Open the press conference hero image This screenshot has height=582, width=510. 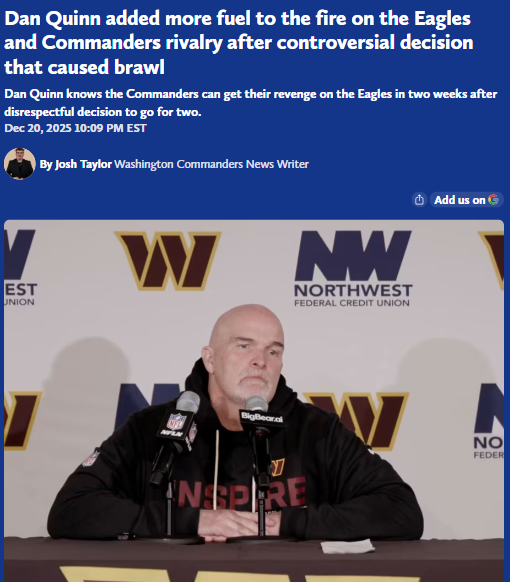[x=254, y=401]
